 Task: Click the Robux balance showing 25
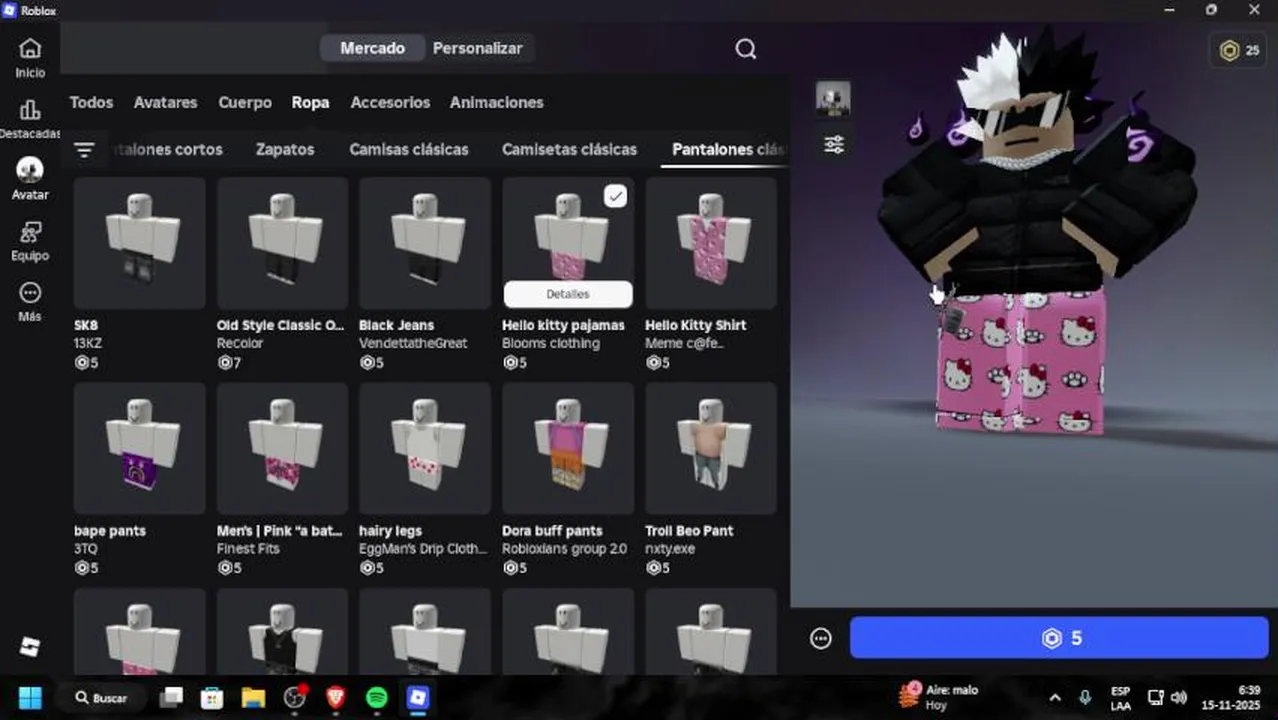(1239, 50)
